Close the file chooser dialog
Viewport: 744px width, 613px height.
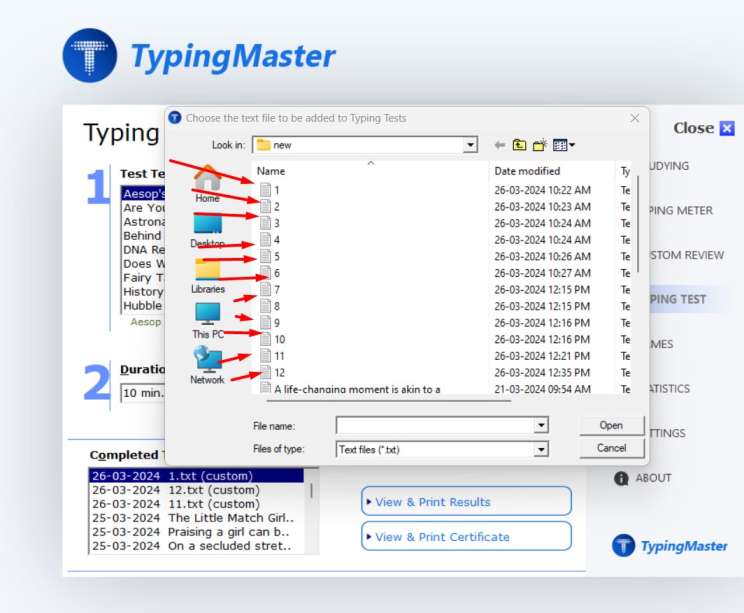point(634,118)
